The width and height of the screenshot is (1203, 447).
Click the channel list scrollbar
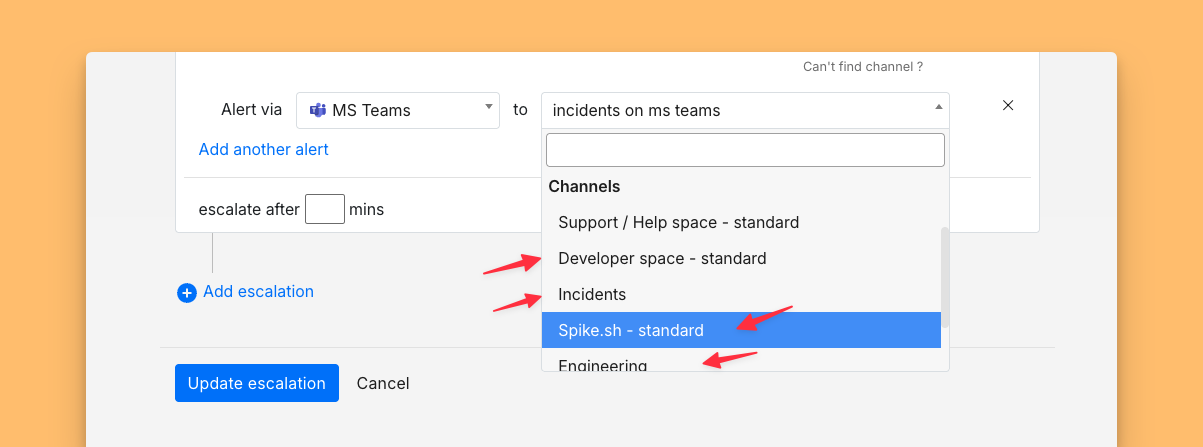point(945,278)
